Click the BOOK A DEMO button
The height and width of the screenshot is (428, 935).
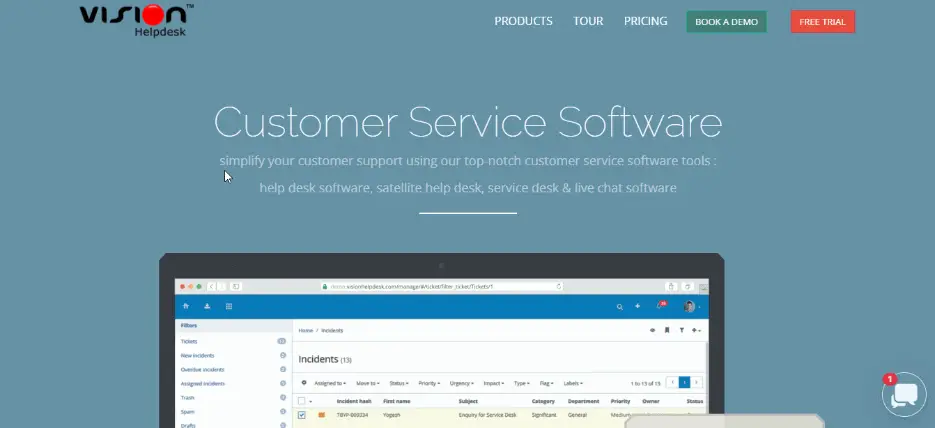726,21
